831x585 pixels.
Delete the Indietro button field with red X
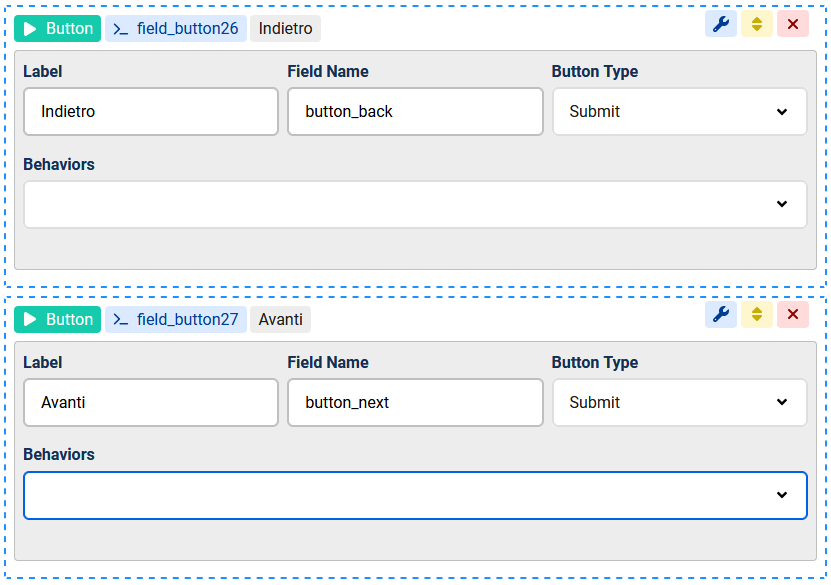(x=793, y=24)
